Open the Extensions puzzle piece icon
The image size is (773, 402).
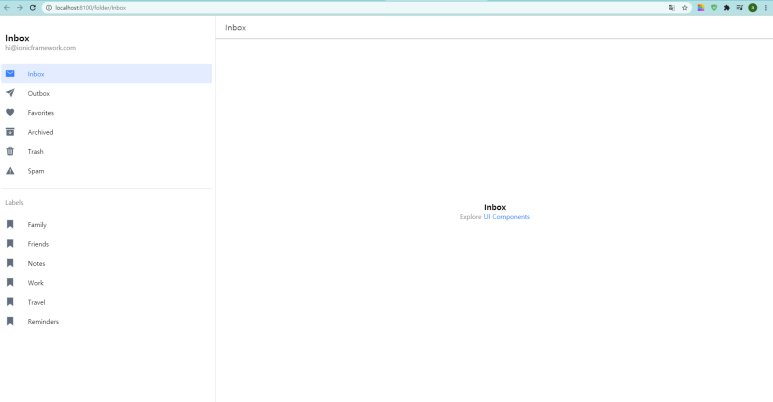coord(727,8)
